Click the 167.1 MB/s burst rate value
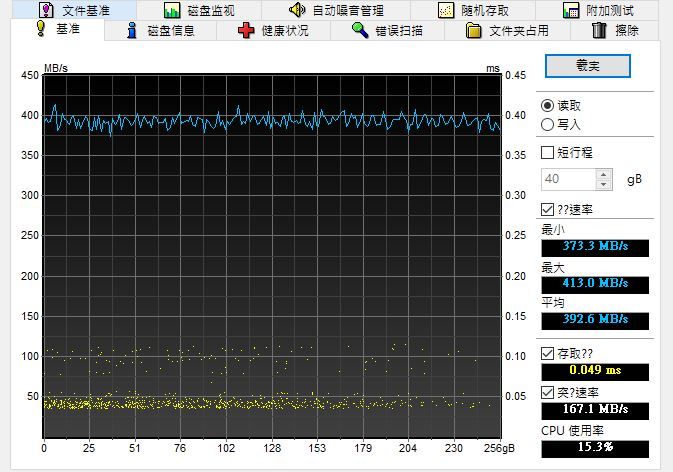 click(595, 410)
